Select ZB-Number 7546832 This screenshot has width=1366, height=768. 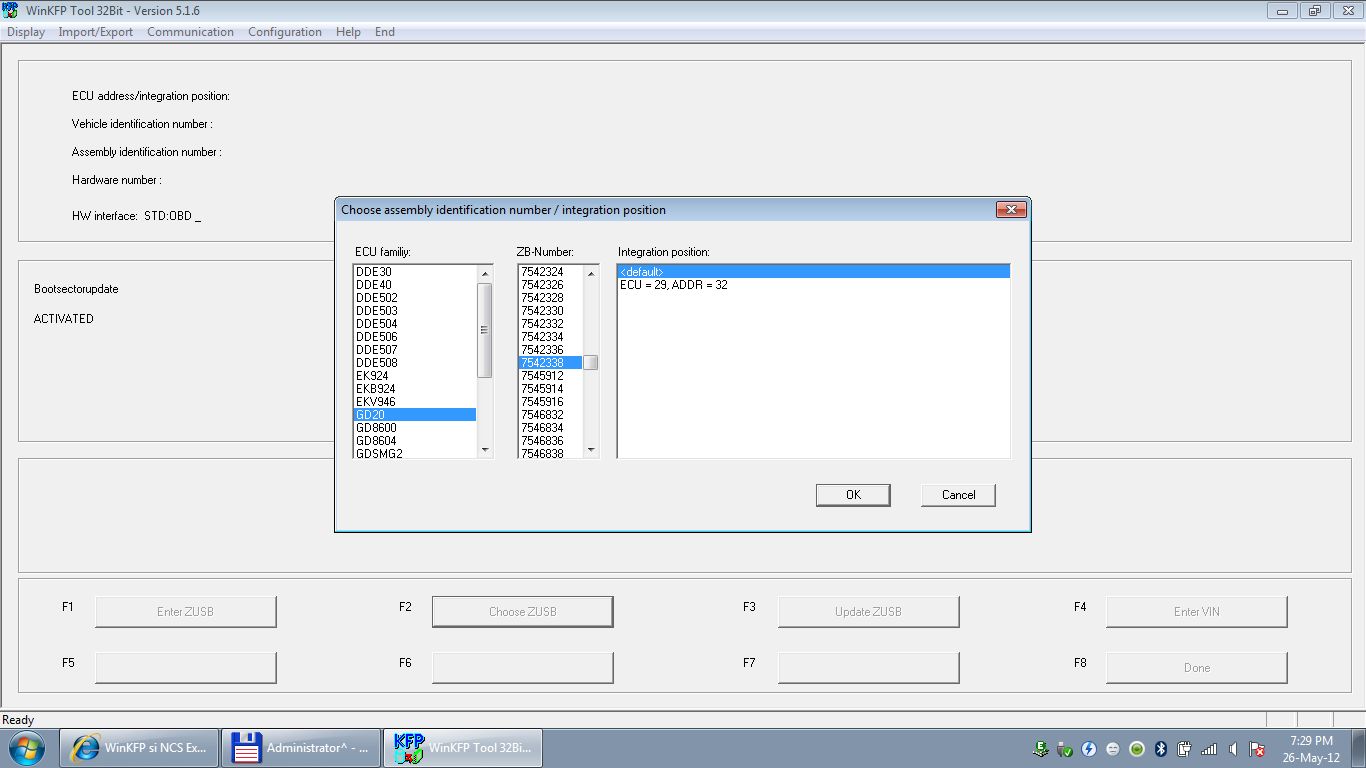550,415
